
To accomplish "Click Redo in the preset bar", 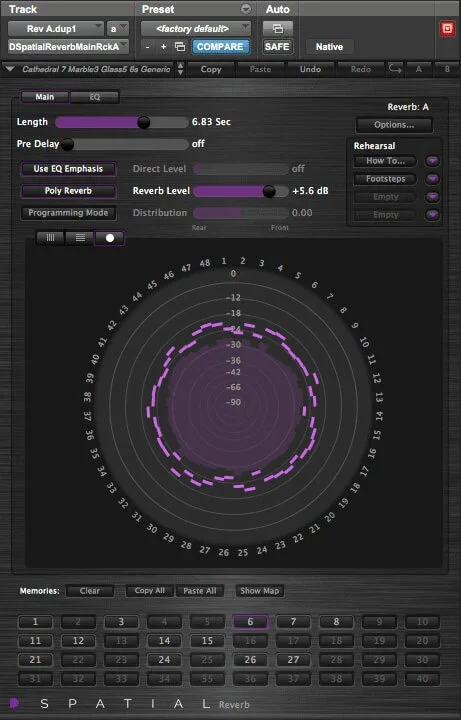I will (x=361, y=69).
